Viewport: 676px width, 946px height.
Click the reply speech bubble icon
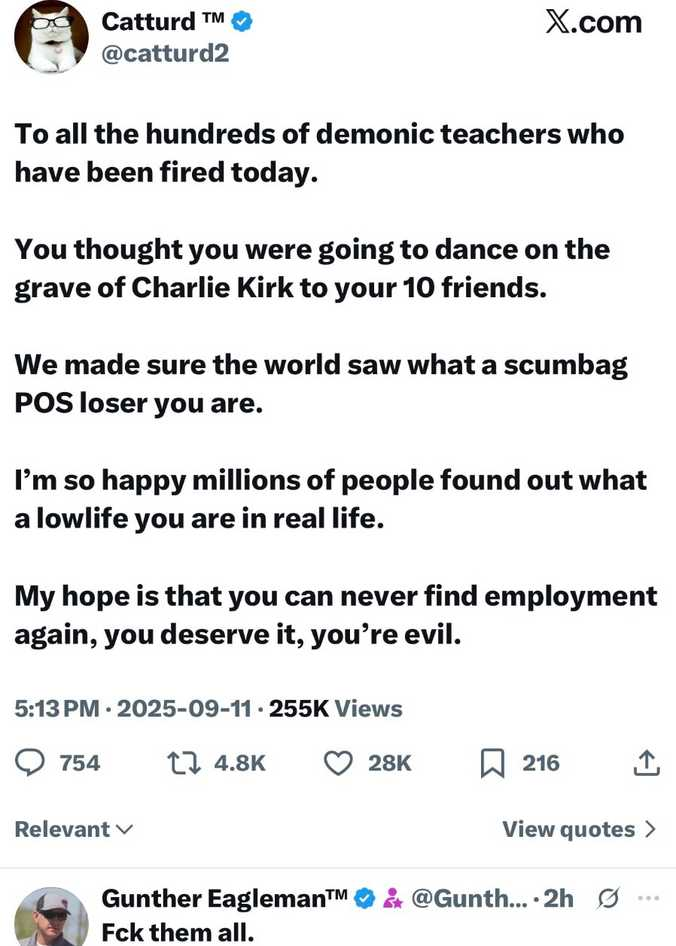click(x=33, y=763)
